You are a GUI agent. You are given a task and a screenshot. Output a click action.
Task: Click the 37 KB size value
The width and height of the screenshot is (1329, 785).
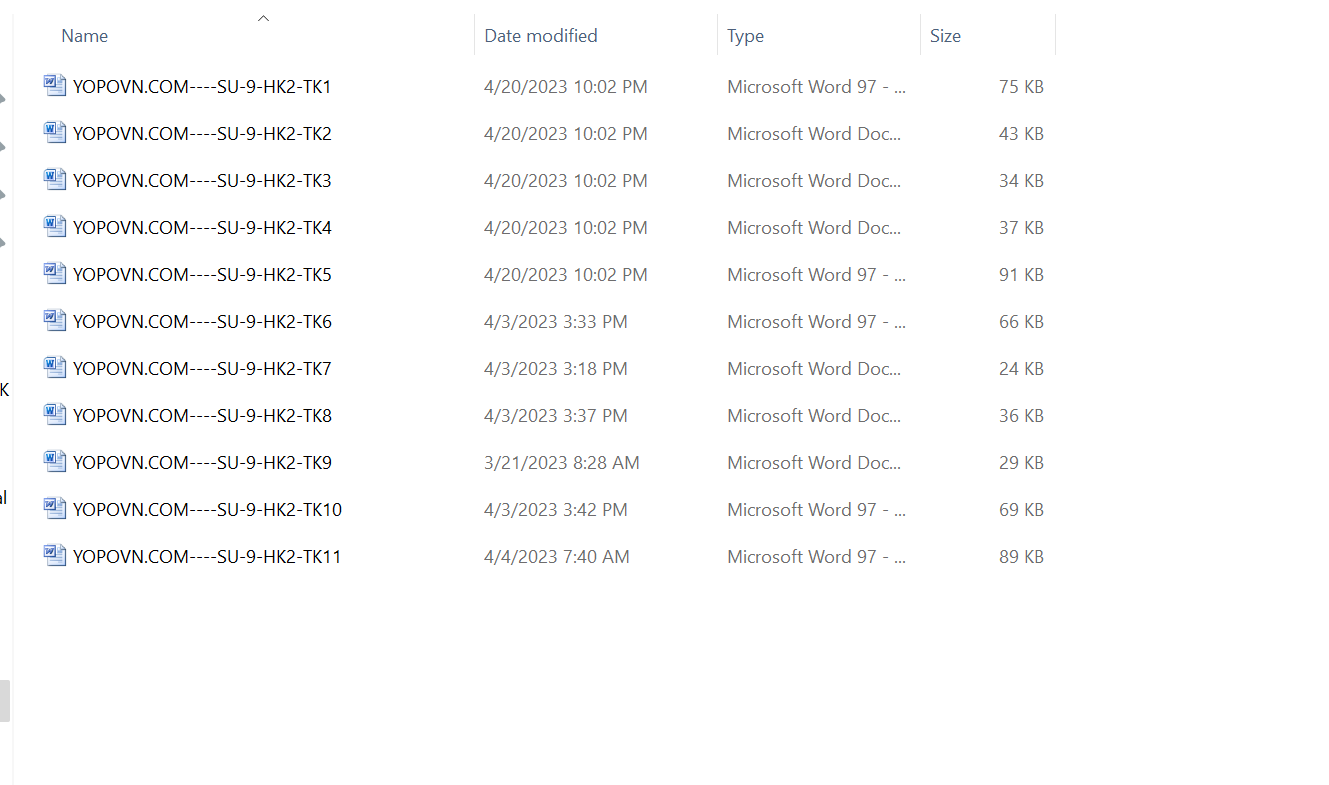pyautogui.click(x=1021, y=228)
